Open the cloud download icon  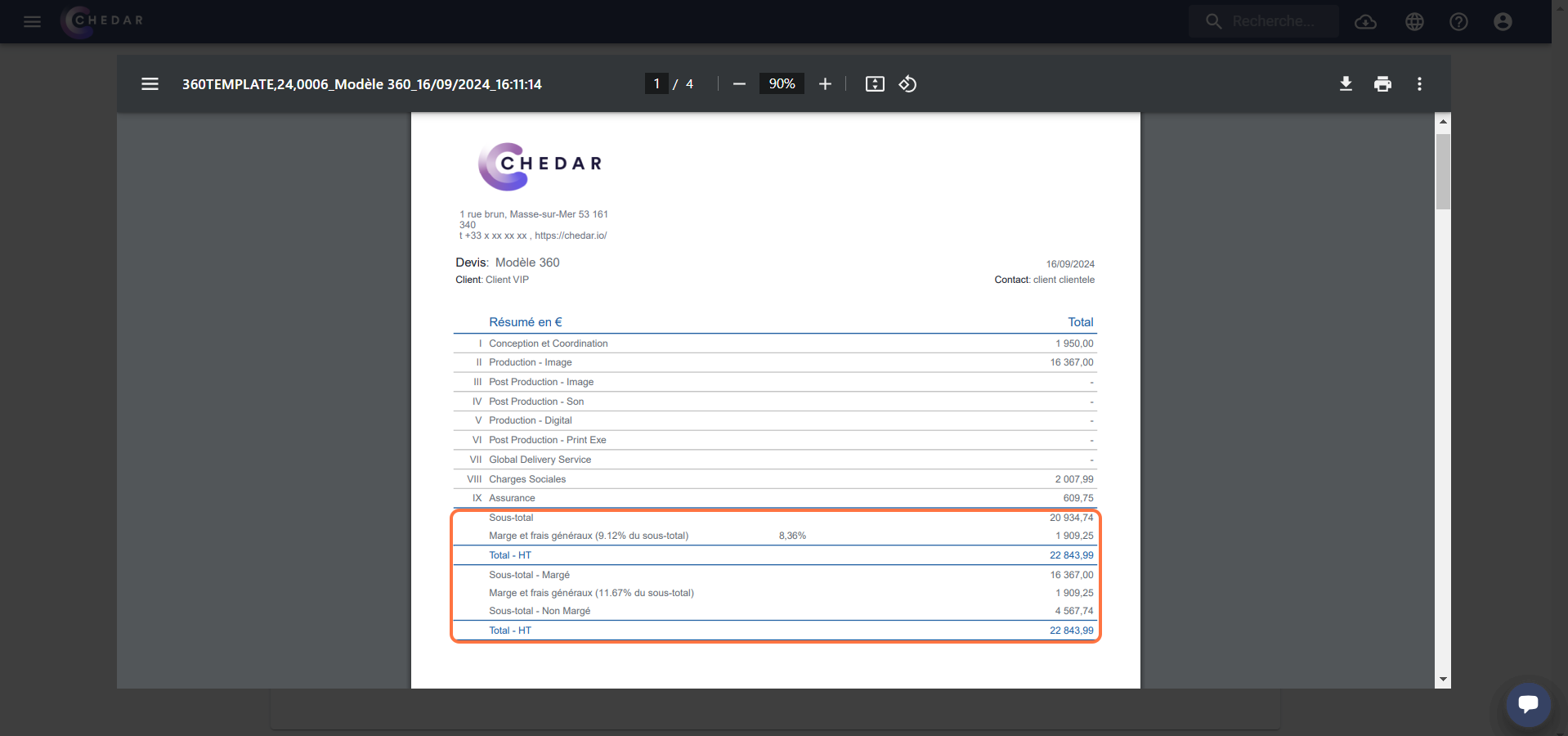tap(1366, 22)
